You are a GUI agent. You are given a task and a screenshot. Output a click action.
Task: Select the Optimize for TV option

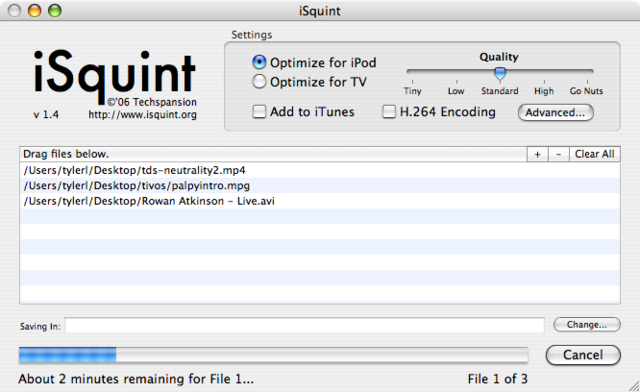[259, 82]
